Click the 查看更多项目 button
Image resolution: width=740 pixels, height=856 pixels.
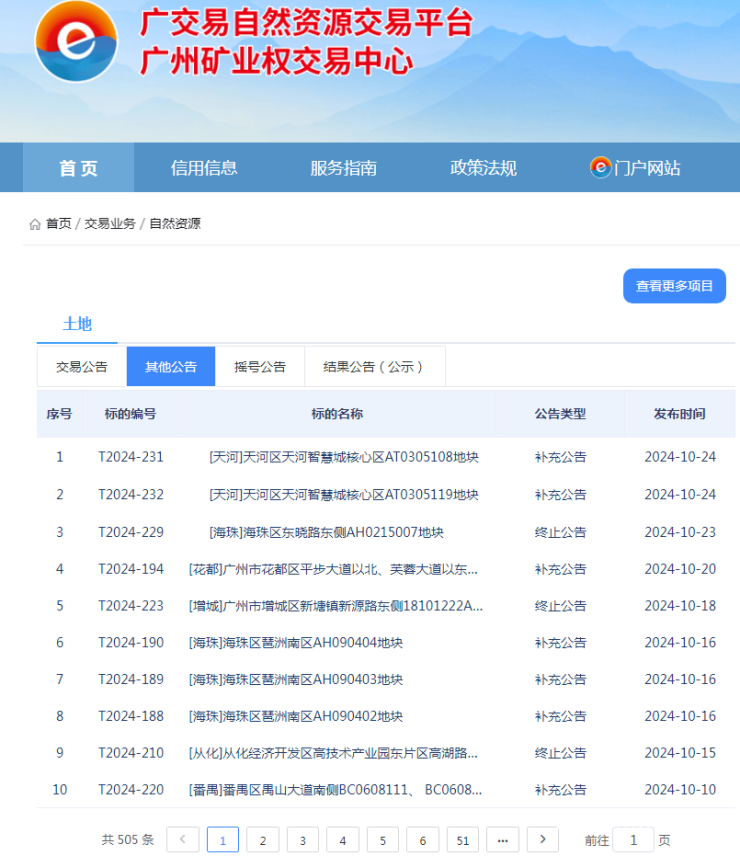[x=674, y=286]
